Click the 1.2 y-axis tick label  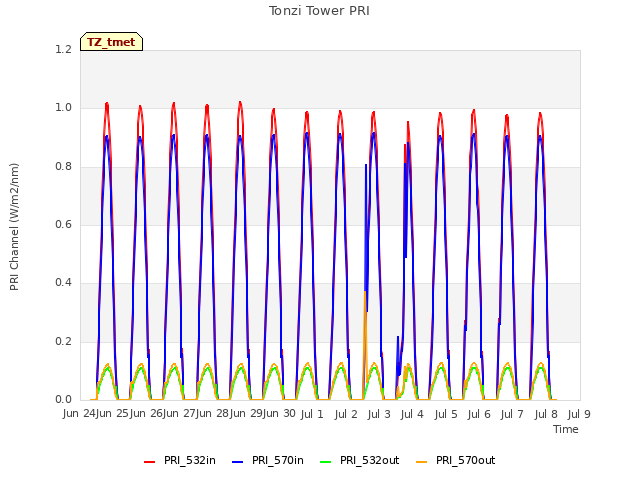[x=63, y=49]
